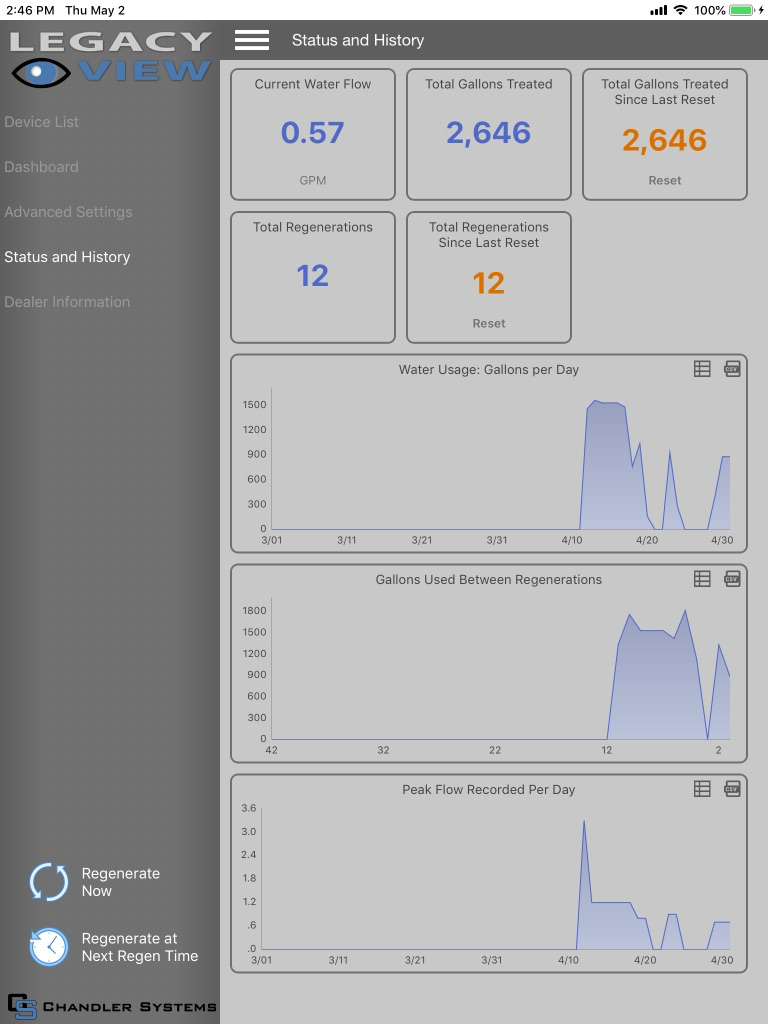Show table view for Gallons Used Between Regenerations
Screen dimensions: 768x1024
(702, 579)
